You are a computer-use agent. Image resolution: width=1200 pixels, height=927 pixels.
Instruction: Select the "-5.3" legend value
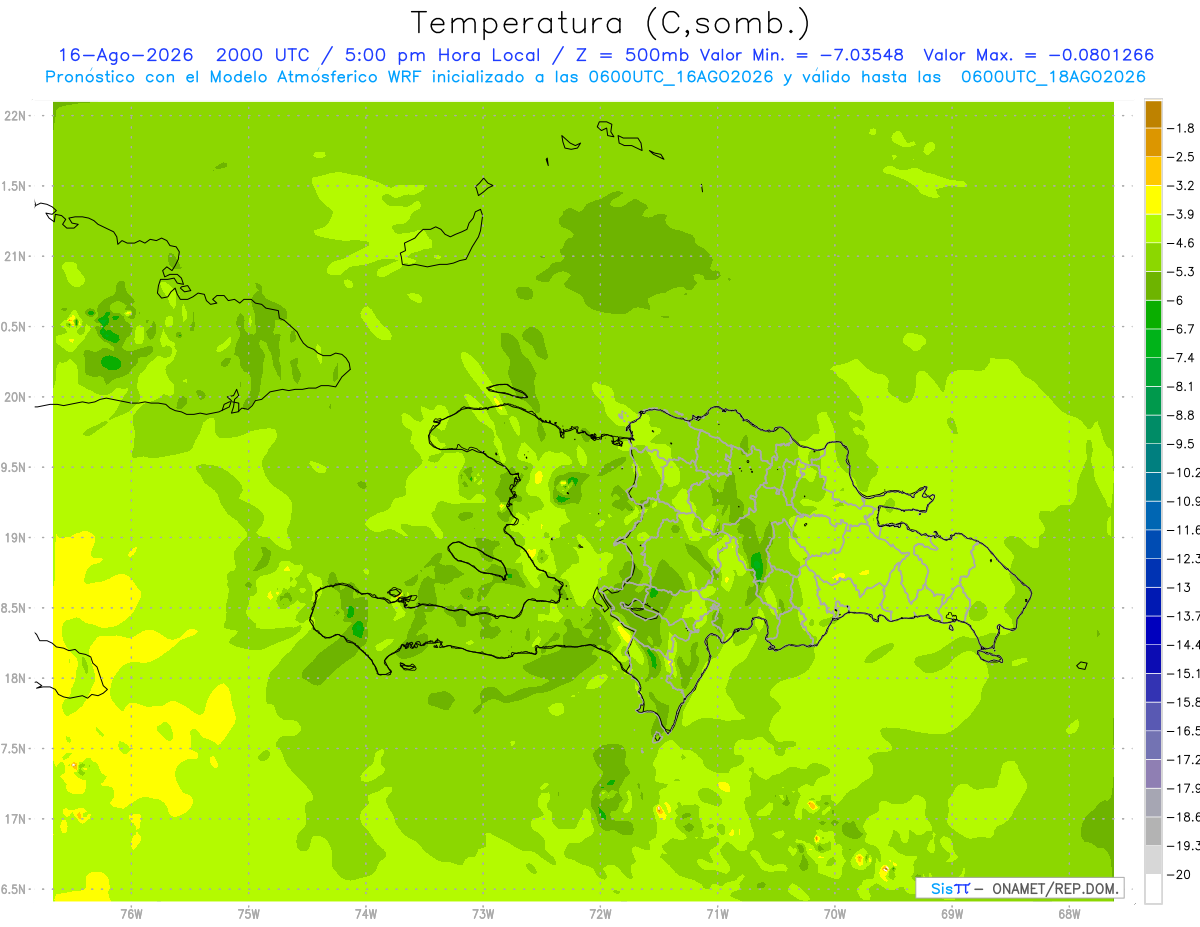point(1181,272)
